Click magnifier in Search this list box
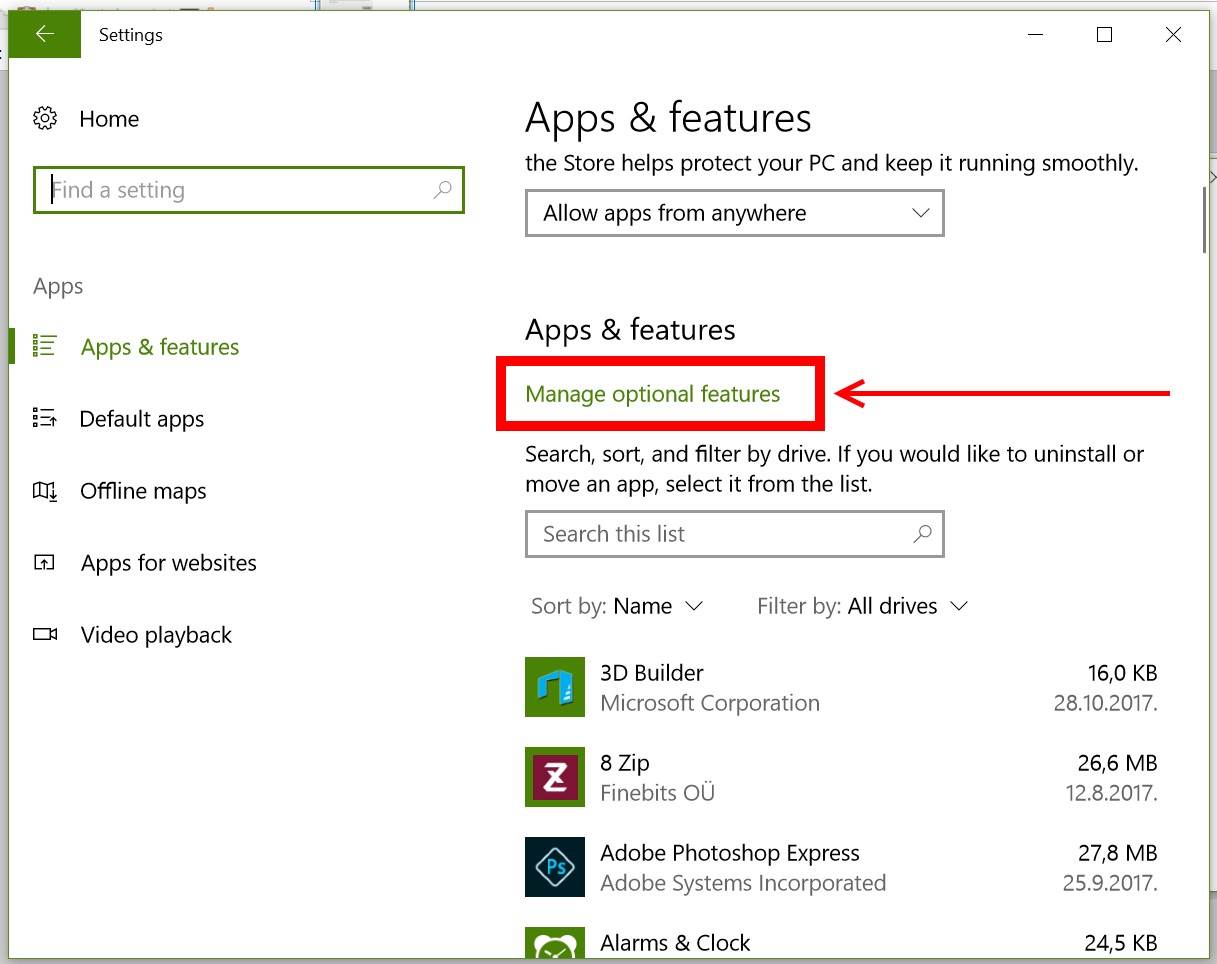 [922, 534]
